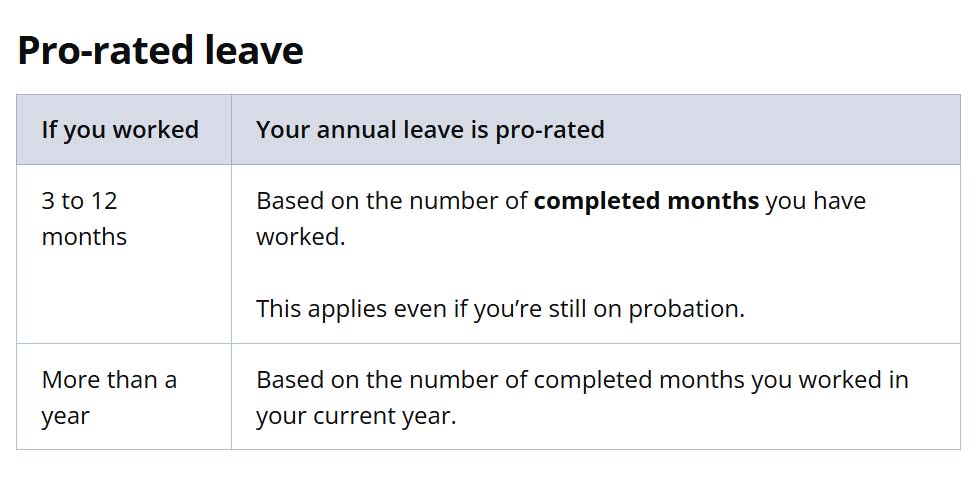
Task: Click 'Your annual leave is pro-rated' header
Action: [430, 130]
